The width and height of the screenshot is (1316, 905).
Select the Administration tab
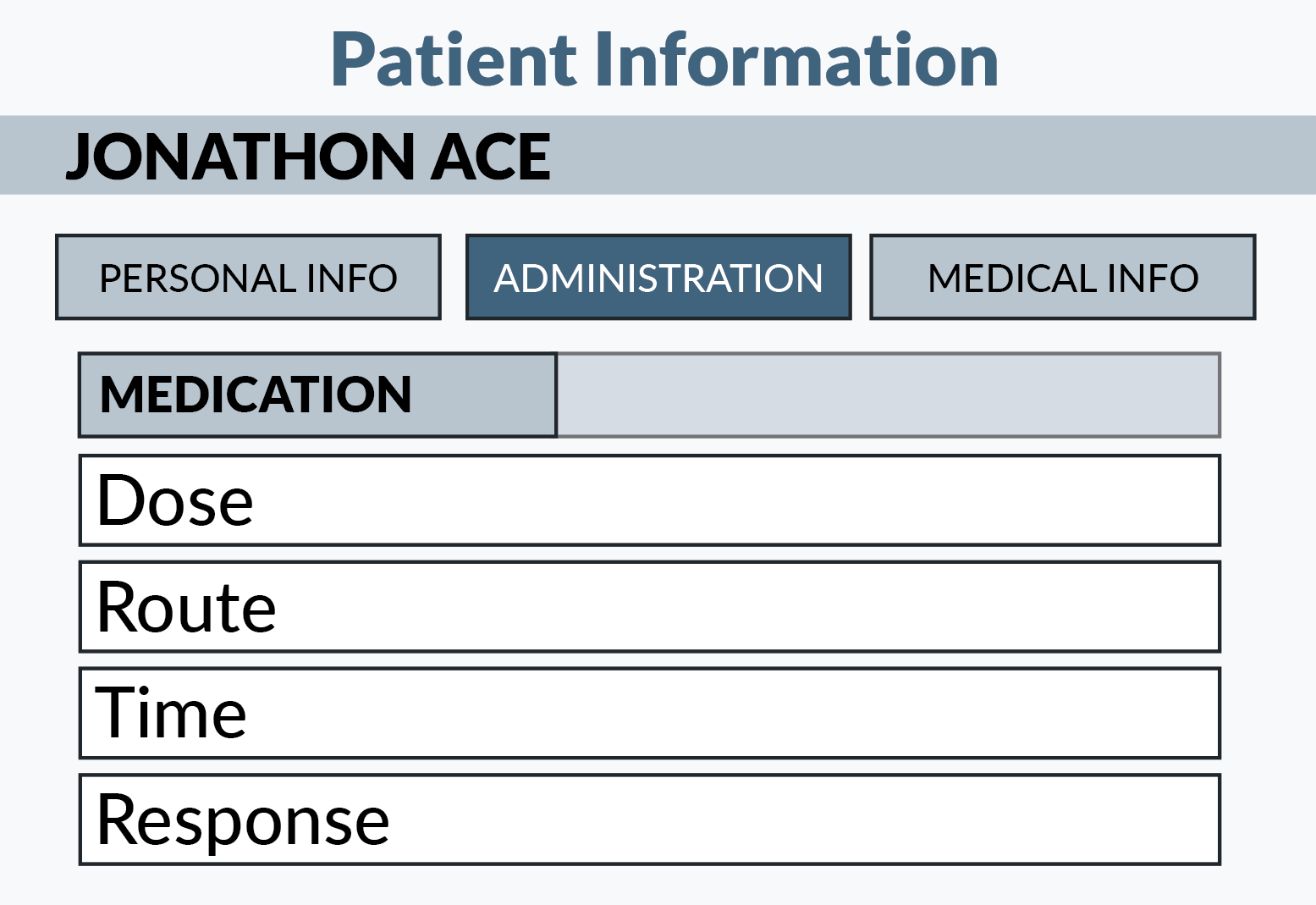click(x=658, y=278)
